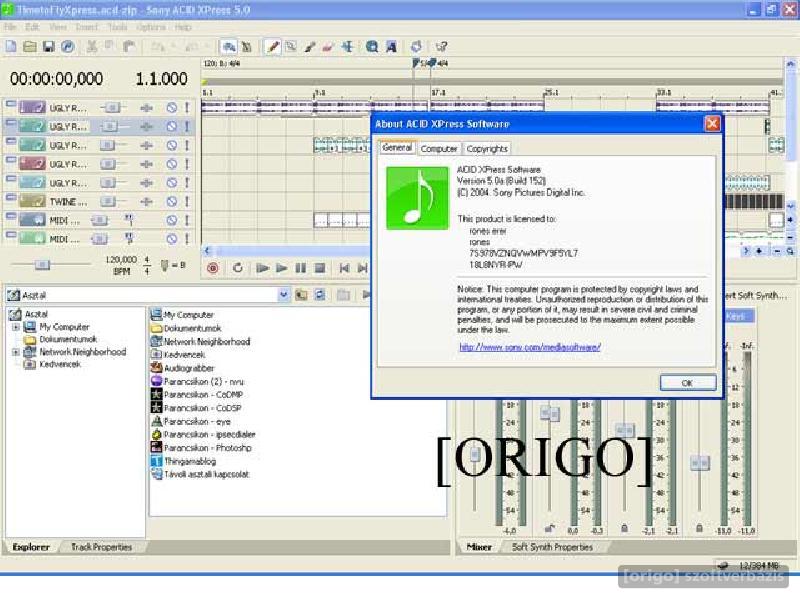Screen dimensions: 800x600
Task: Click the square Stop button in the transport
Action: tap(320, 268)
